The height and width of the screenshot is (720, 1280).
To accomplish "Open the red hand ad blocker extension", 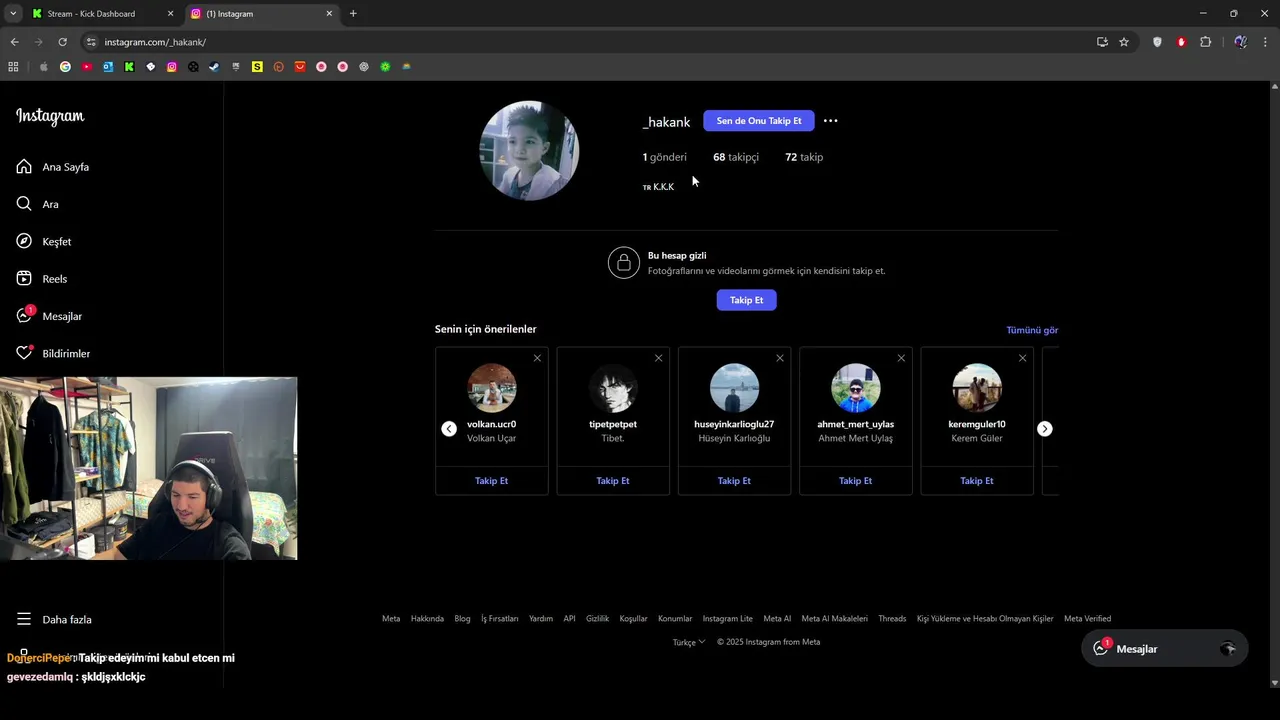I will 1181,42.
